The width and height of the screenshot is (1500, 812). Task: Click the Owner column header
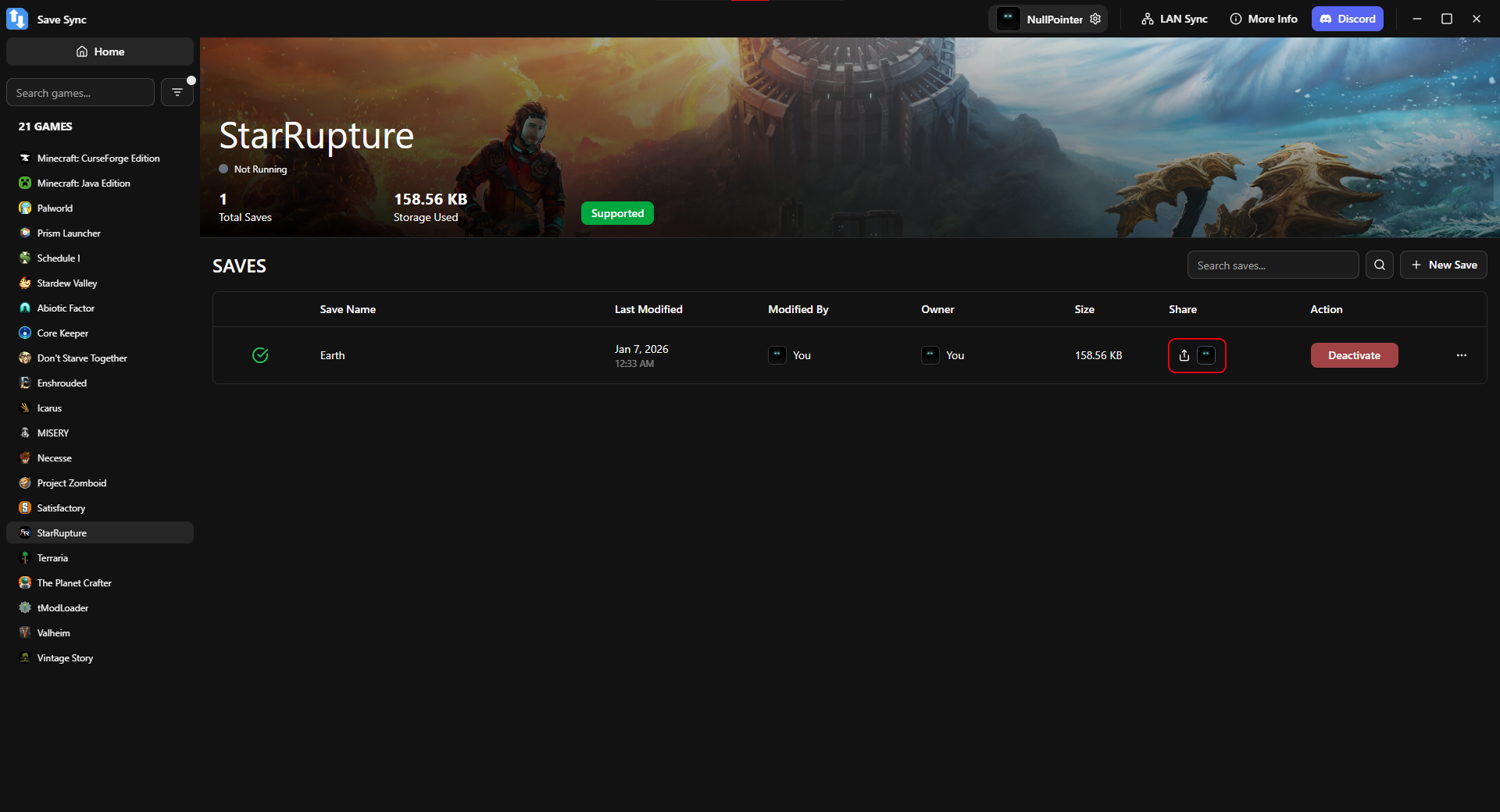coord(937,309)
